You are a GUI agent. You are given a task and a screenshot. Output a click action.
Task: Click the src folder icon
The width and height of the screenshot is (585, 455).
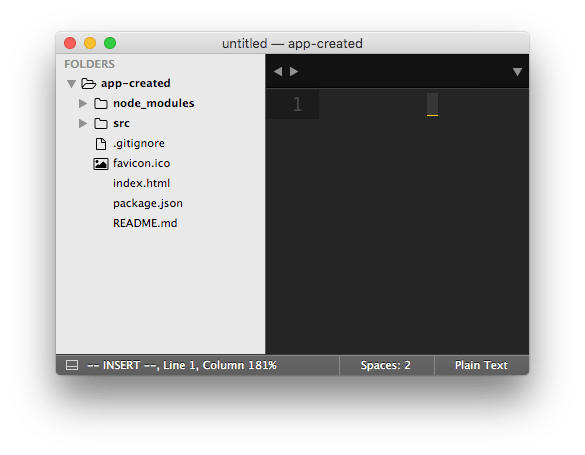pos(101,123)
